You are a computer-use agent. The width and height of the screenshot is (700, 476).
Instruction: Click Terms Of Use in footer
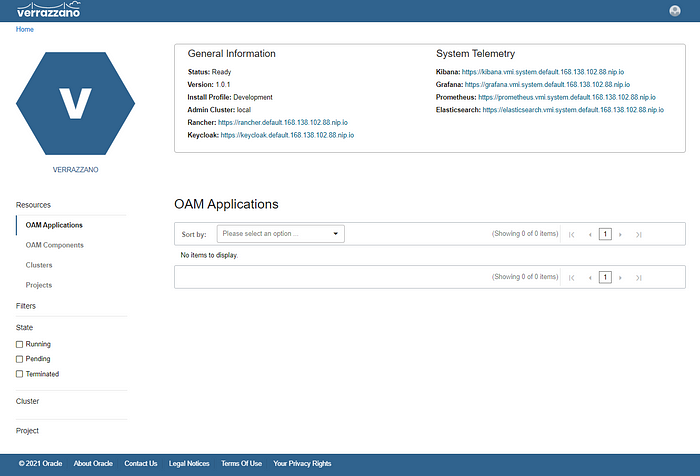(x=242, y=463)
